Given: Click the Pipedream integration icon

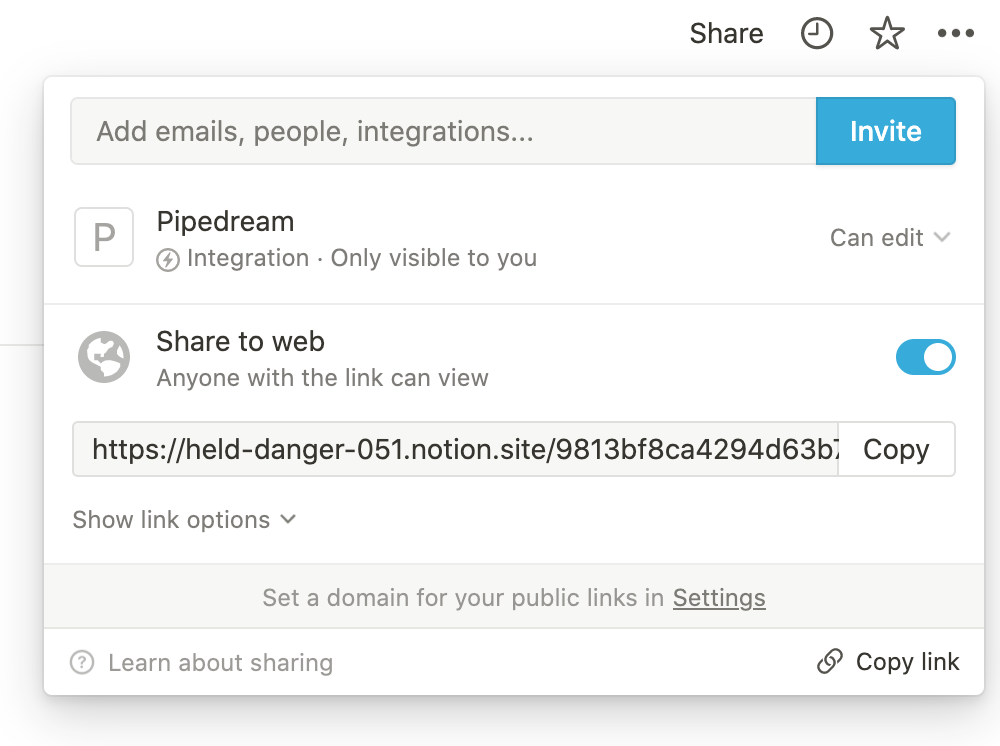Looking at the screenshot, I should 104,237.
